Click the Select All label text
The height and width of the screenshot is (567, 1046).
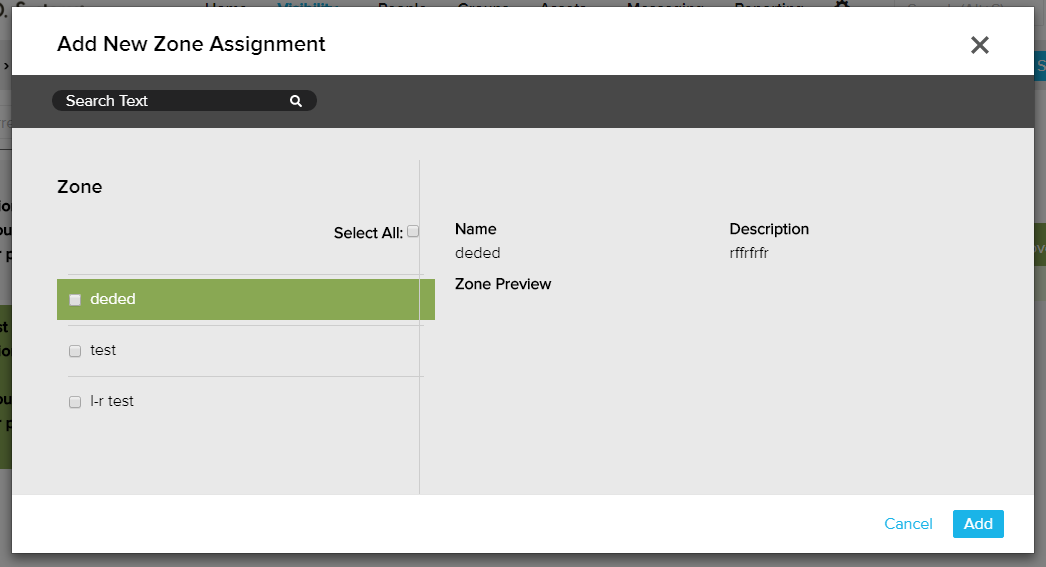(367, 233)
